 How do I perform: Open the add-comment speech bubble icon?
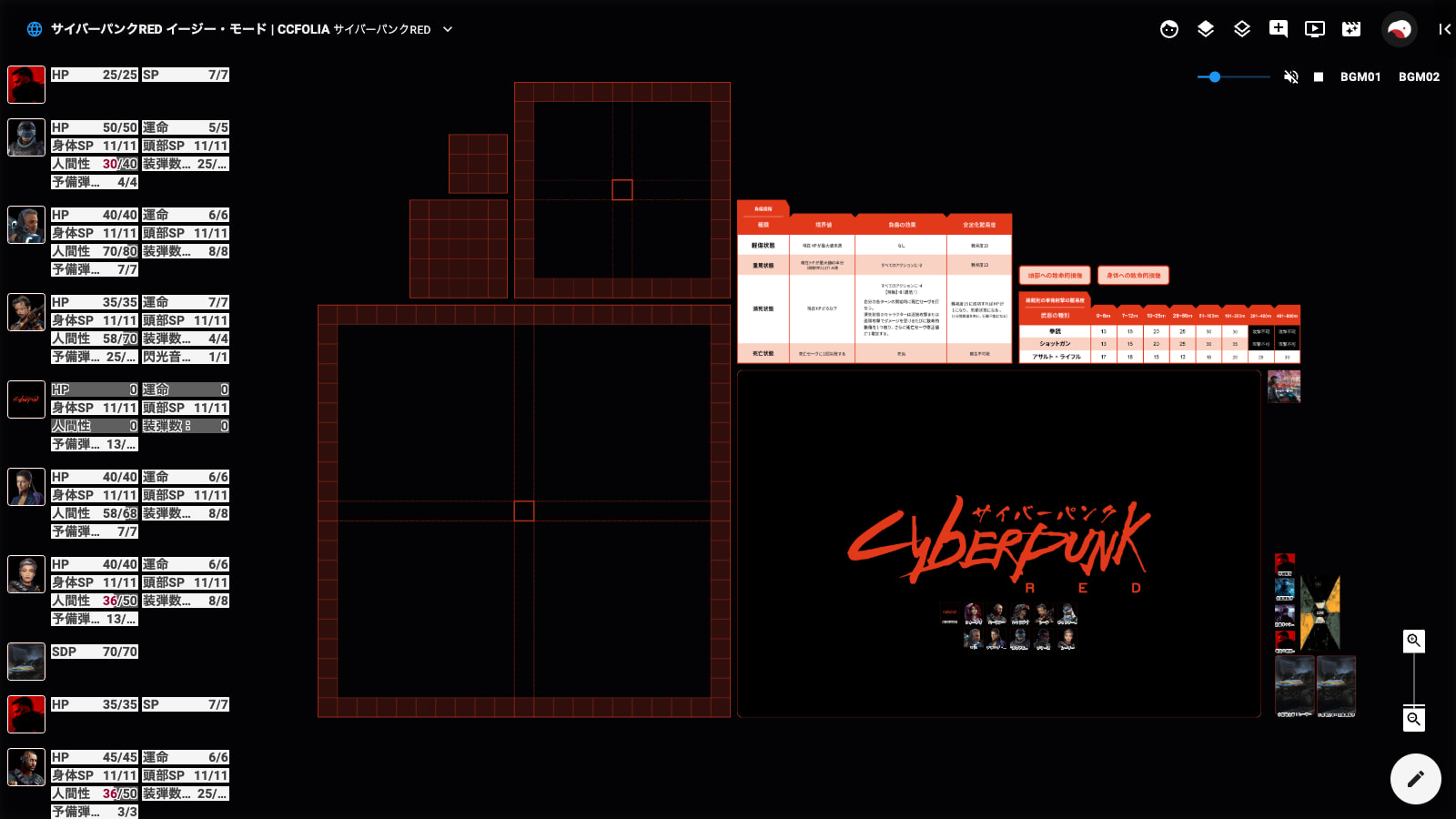click(1279, 29)
